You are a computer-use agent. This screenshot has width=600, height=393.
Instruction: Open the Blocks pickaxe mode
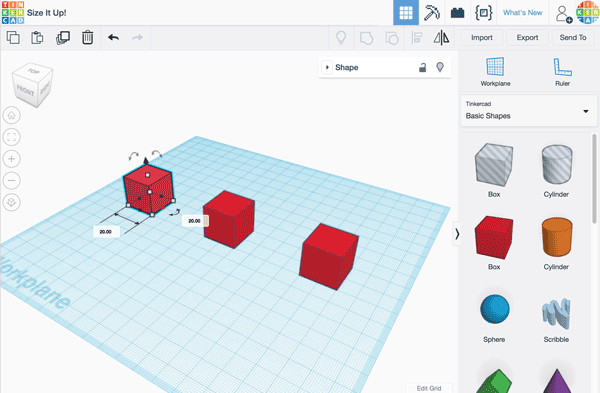coord(432,13)
